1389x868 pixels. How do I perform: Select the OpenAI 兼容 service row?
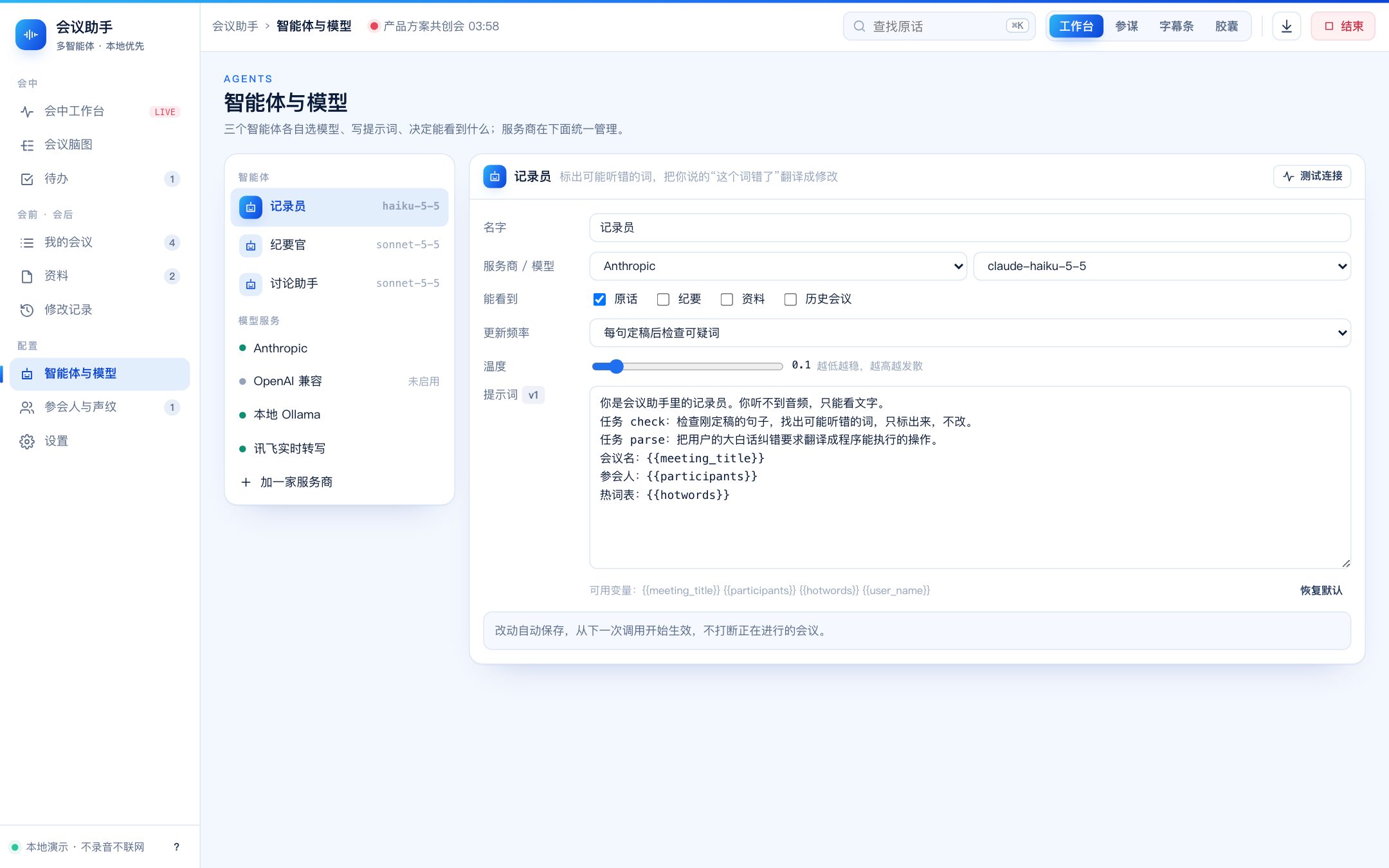339,381
